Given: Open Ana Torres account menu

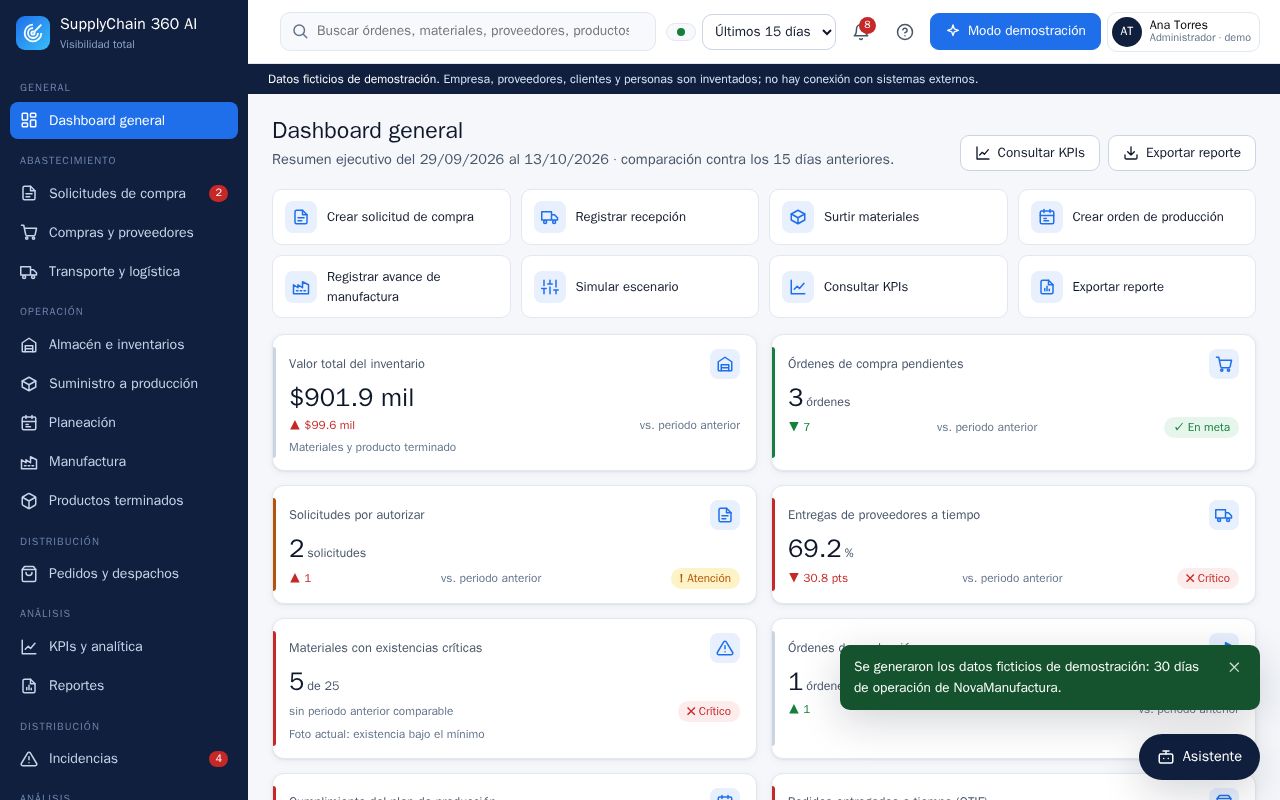Looking at the screenshot, I should pyautogui.click(x=1183, y=32).
